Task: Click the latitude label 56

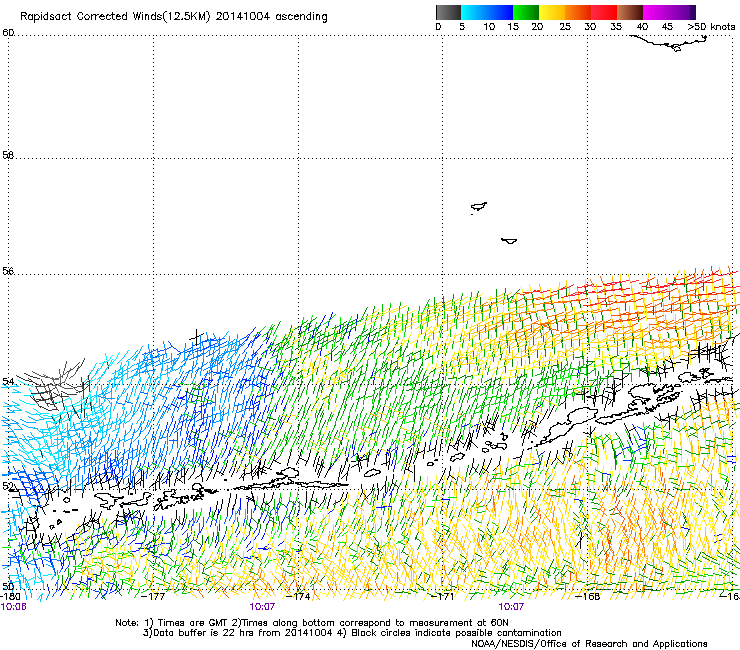Action: click(8, 271)
